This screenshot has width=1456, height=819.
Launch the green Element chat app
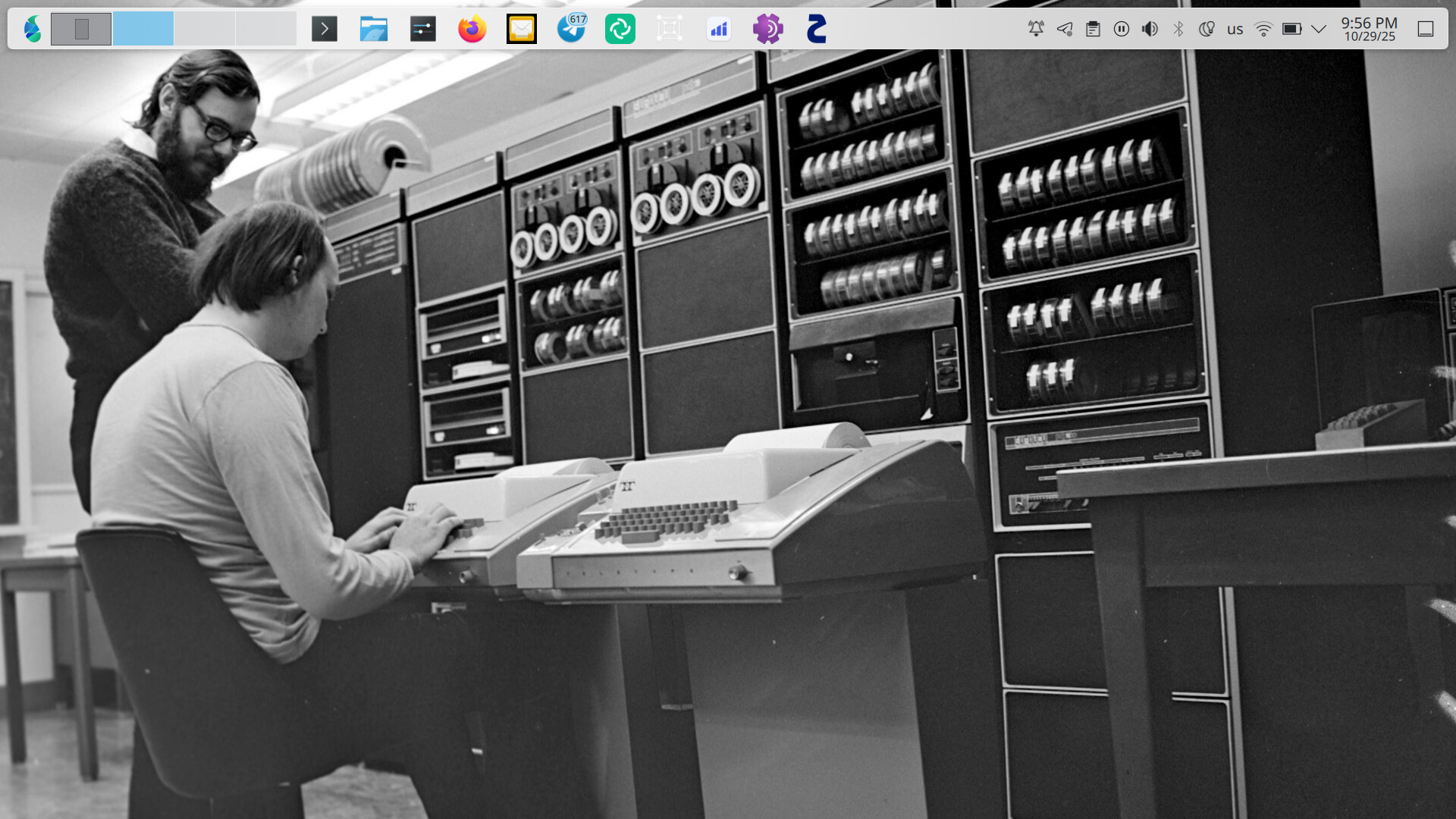[x=620, y=29]
